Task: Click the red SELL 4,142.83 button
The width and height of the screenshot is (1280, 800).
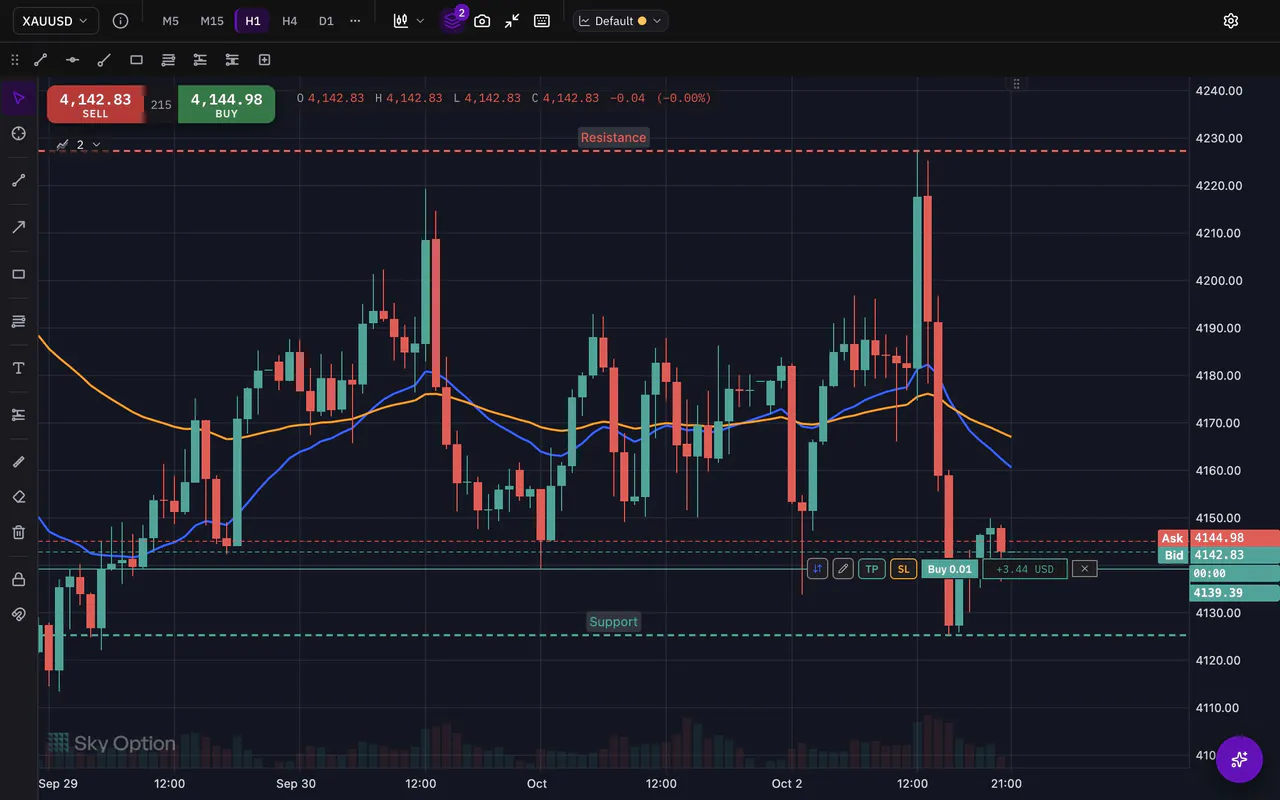Action: coord(95,104)
